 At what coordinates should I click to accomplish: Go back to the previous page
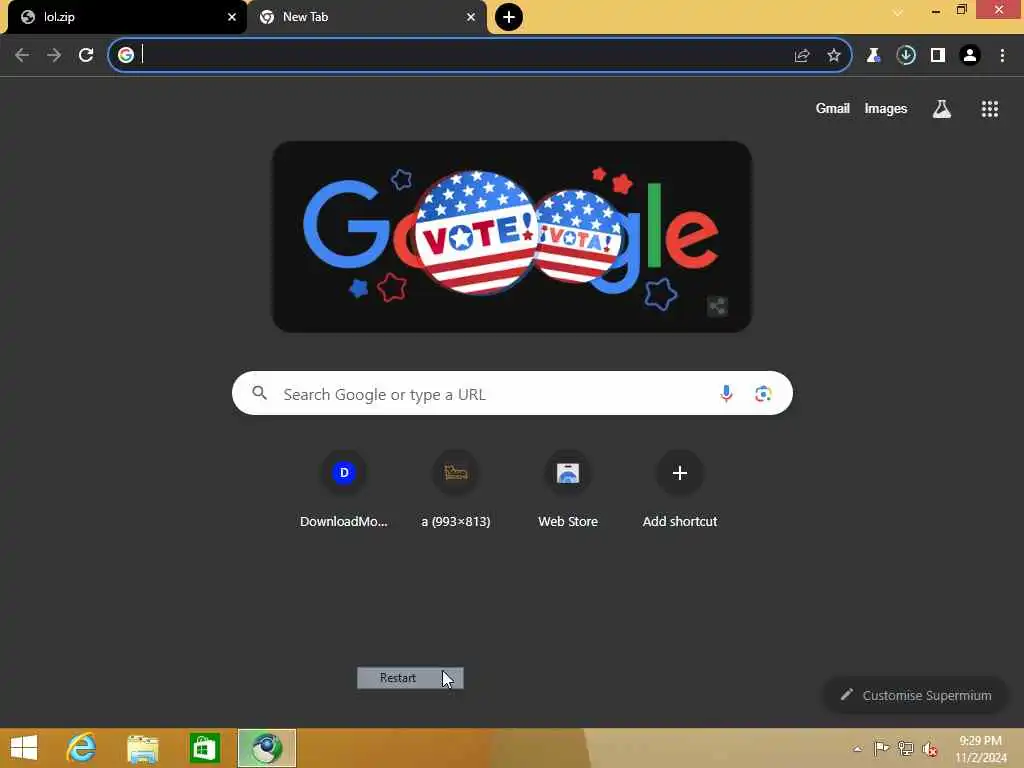coord(22,56)
